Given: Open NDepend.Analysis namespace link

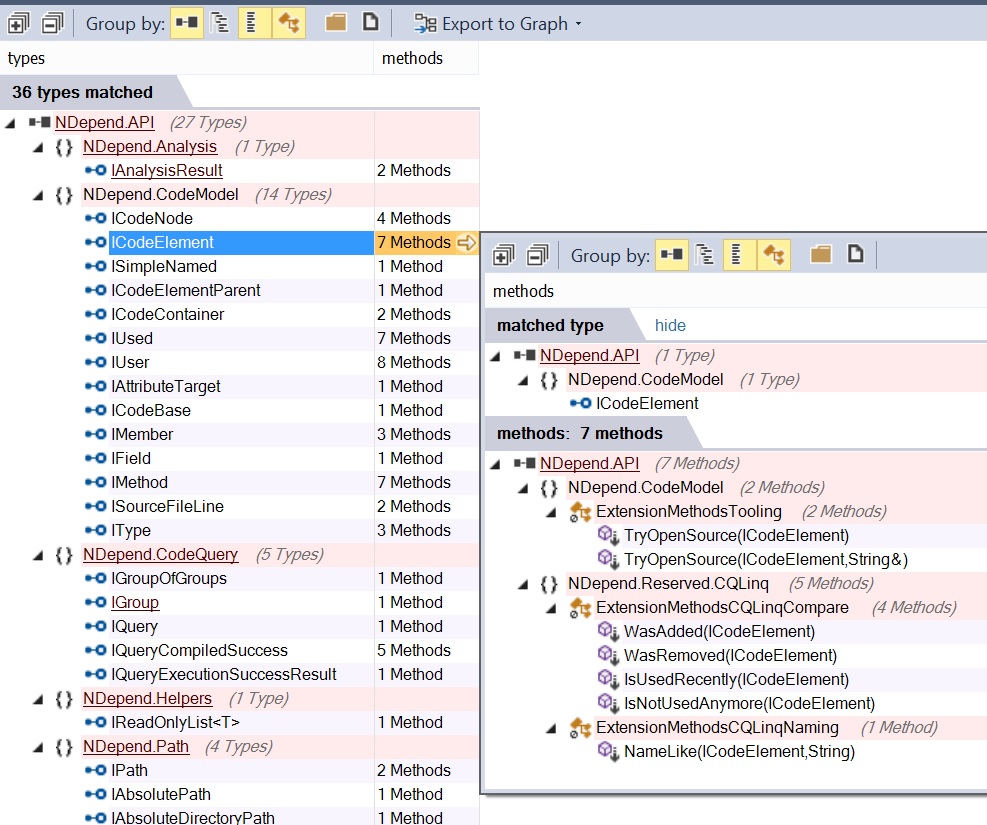Looking at the screenshot, I should tap(150, 146).
